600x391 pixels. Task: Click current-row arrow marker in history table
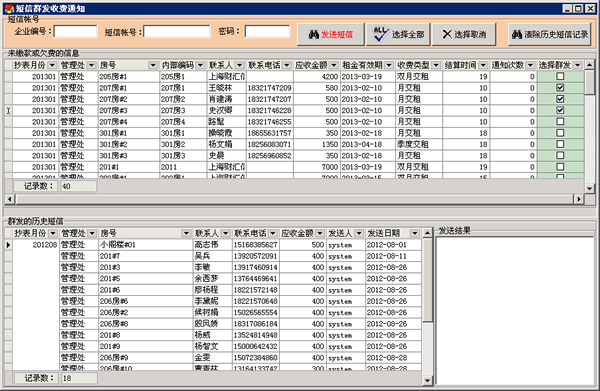point(8,245)
